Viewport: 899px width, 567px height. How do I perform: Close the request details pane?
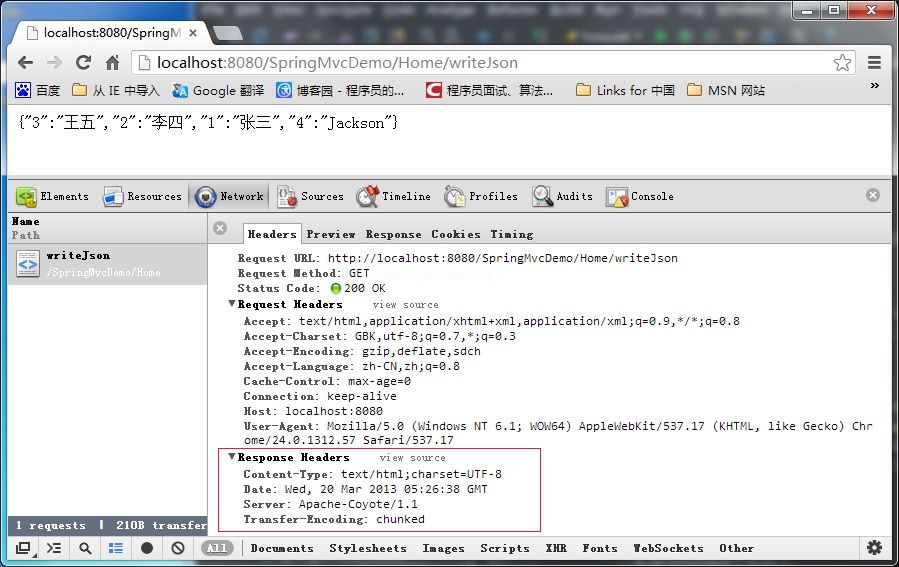click(220, 228)
